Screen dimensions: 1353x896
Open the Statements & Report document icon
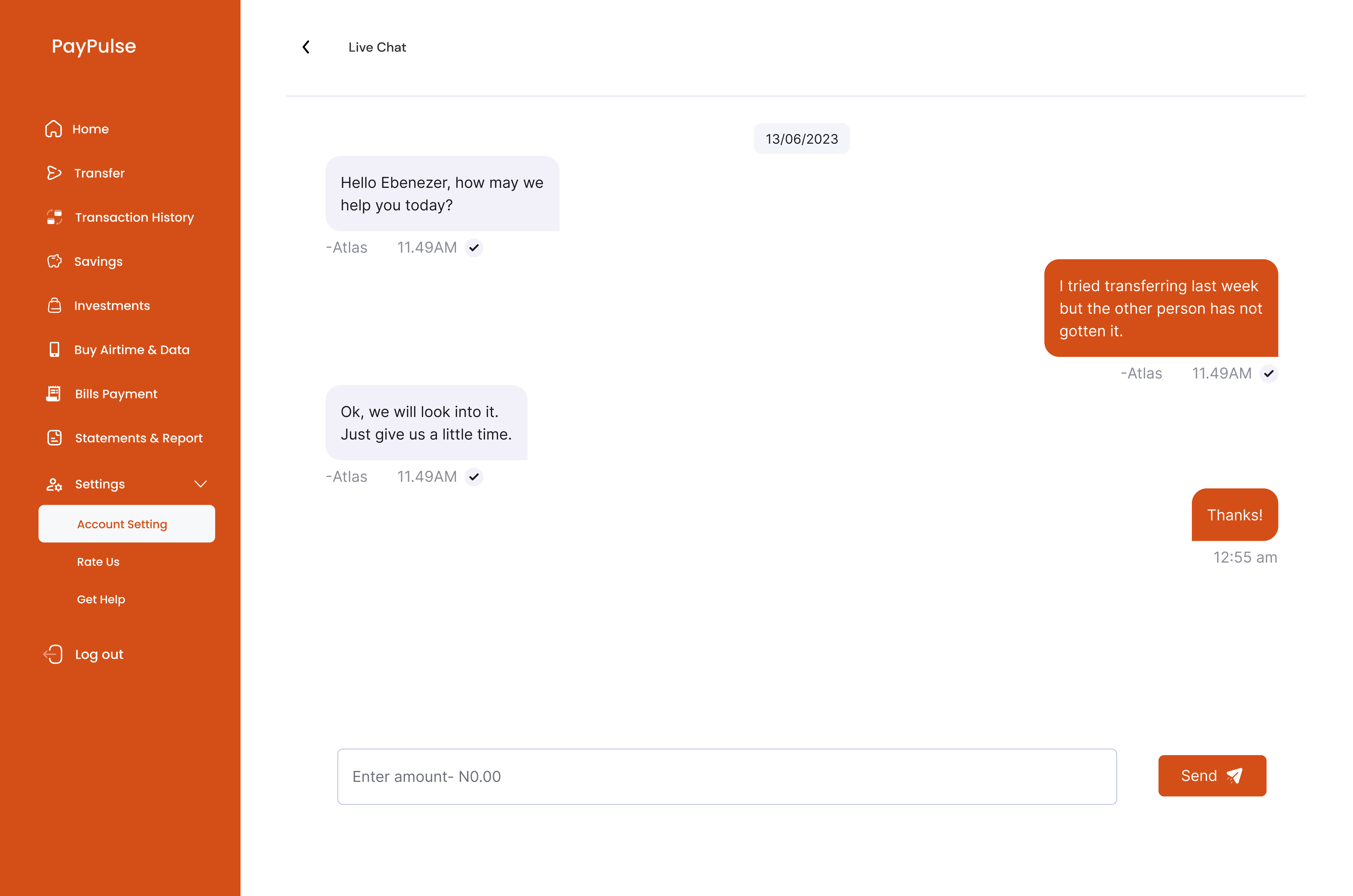click(54, 438)
